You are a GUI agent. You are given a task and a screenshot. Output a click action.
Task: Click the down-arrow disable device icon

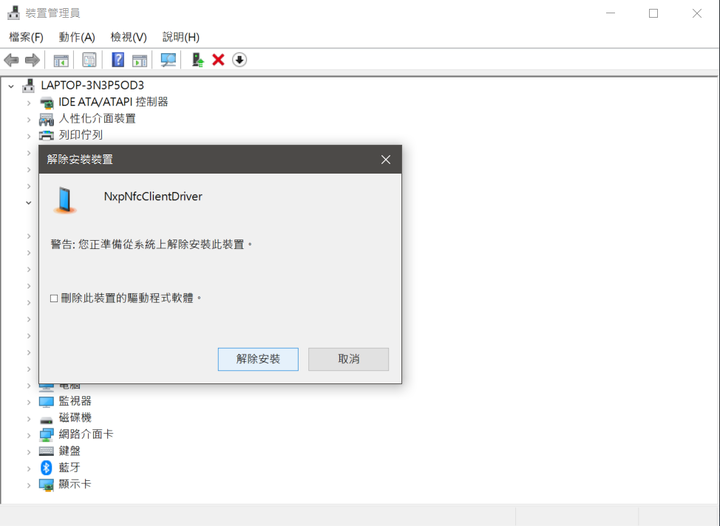click(x=239, y=60)
